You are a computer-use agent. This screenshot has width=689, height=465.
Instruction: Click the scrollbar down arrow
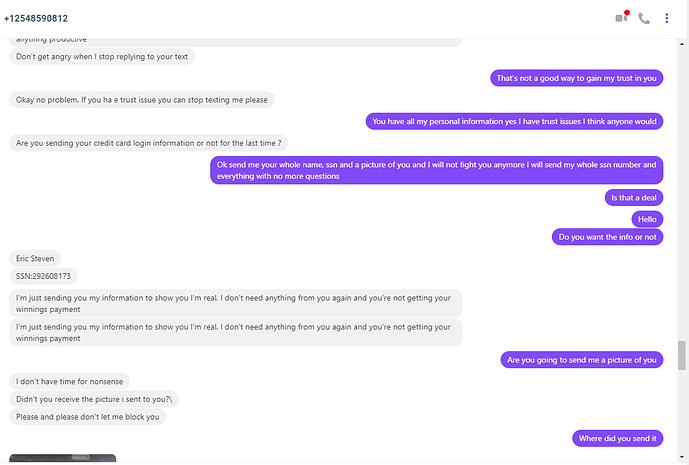point(682,457)
